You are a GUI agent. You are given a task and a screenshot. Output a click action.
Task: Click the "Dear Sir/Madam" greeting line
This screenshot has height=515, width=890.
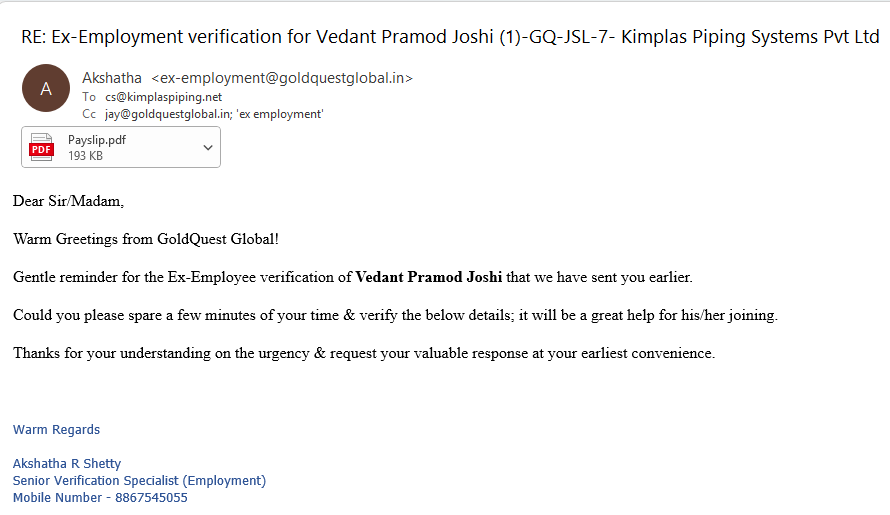tap(68, 201)
